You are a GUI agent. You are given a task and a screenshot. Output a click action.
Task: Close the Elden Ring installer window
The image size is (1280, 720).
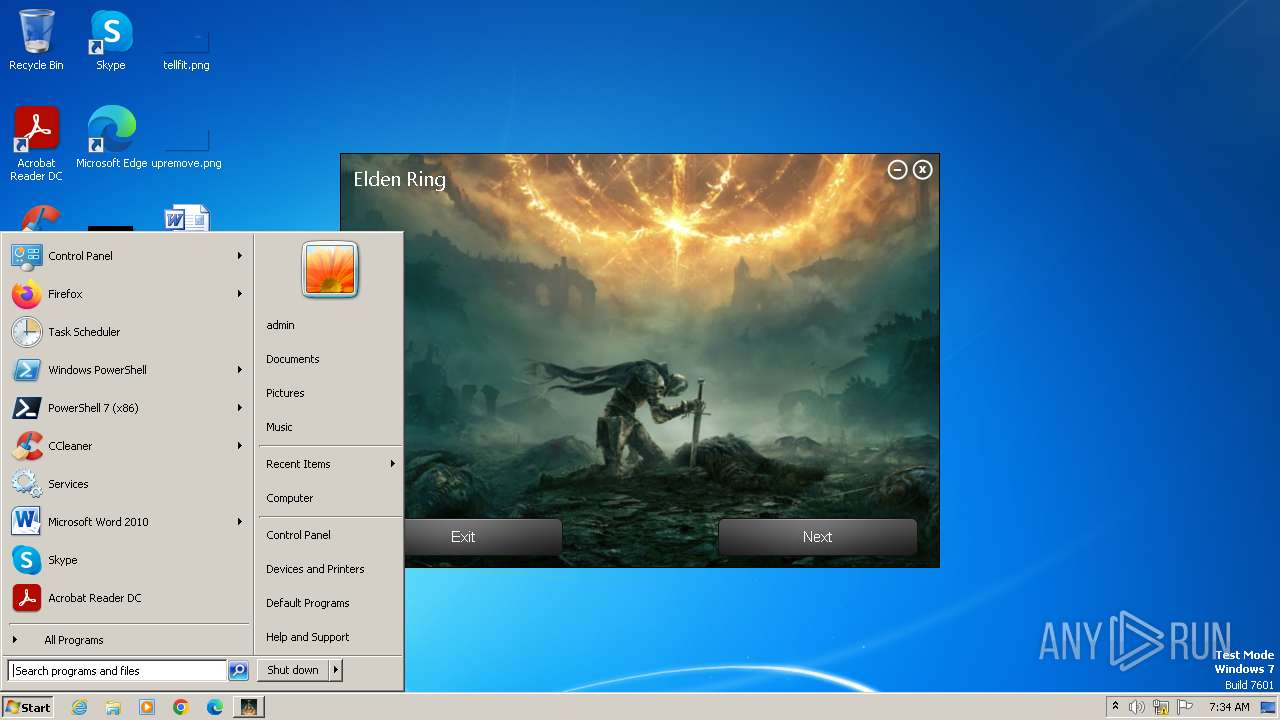(x=922, y=170)
